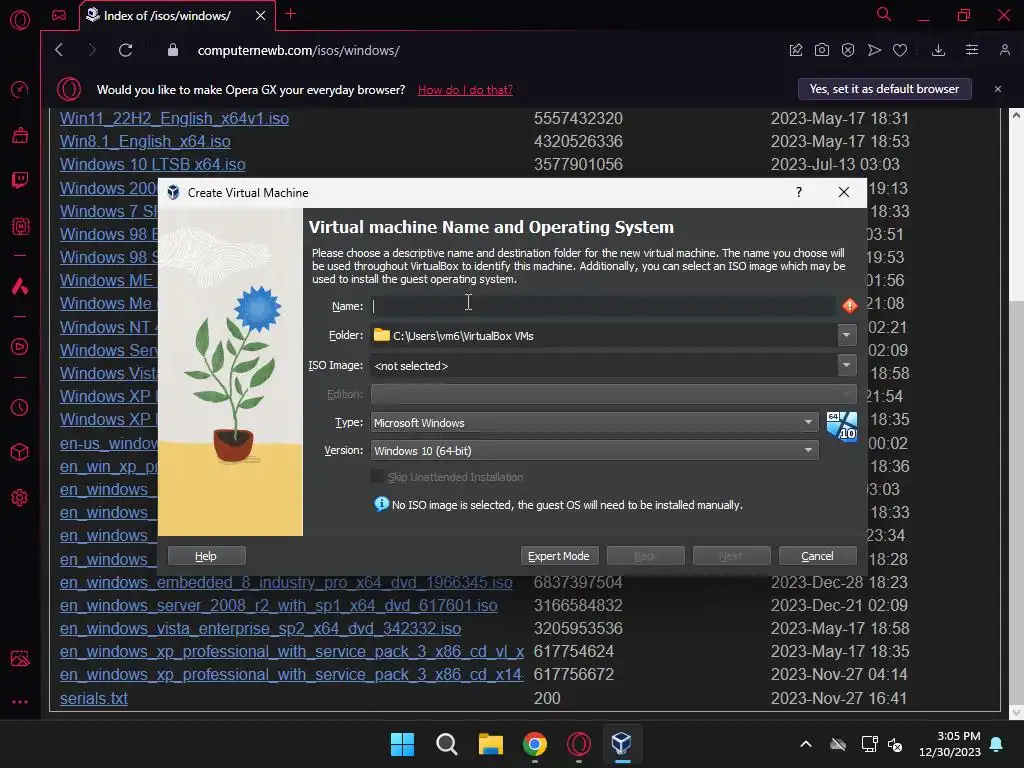Screen dimensions: 1024x768
Task: Show hidden system tray icons chevron
Action: tap(806, 744)
